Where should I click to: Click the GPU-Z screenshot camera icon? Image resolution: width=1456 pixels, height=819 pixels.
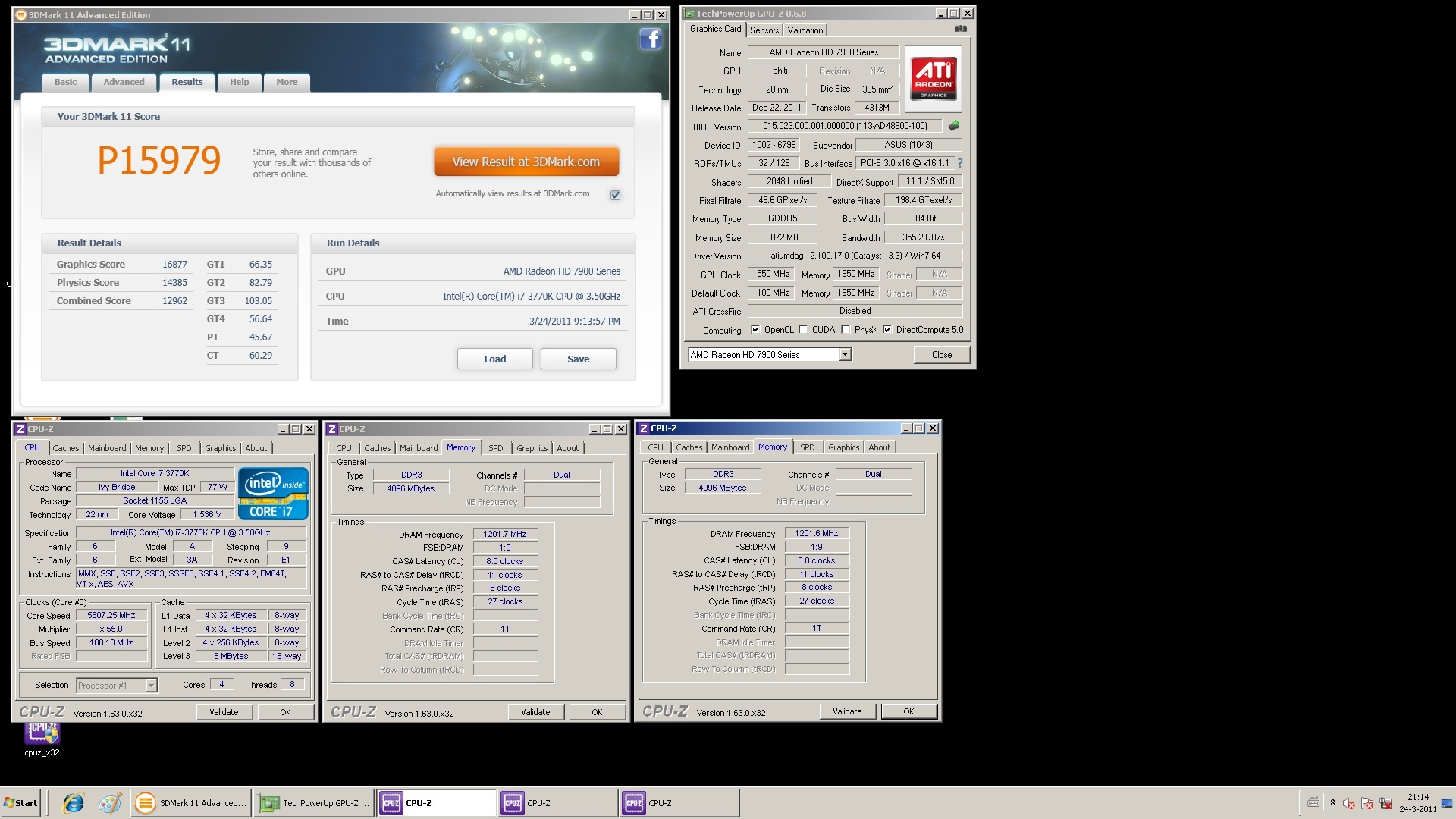coord(960,29)
